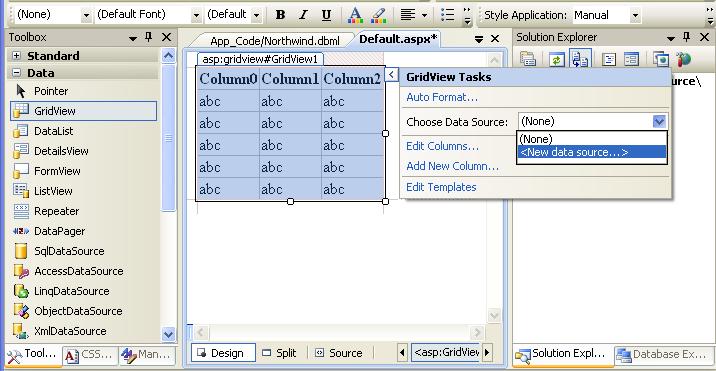
Task: Switch to the App_Code/Northwind.dbml tab
Action: pos(275,41)
